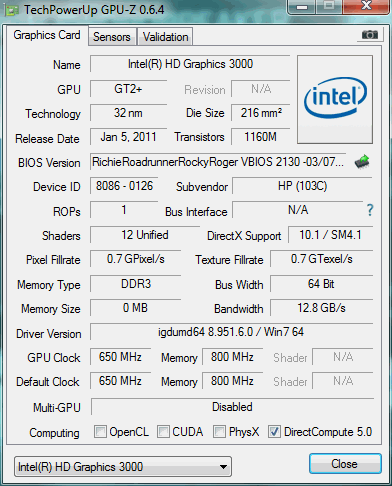Click the camera screenshot icon
Viewport: 392px width, 486px height.
[x=370, y=34]
